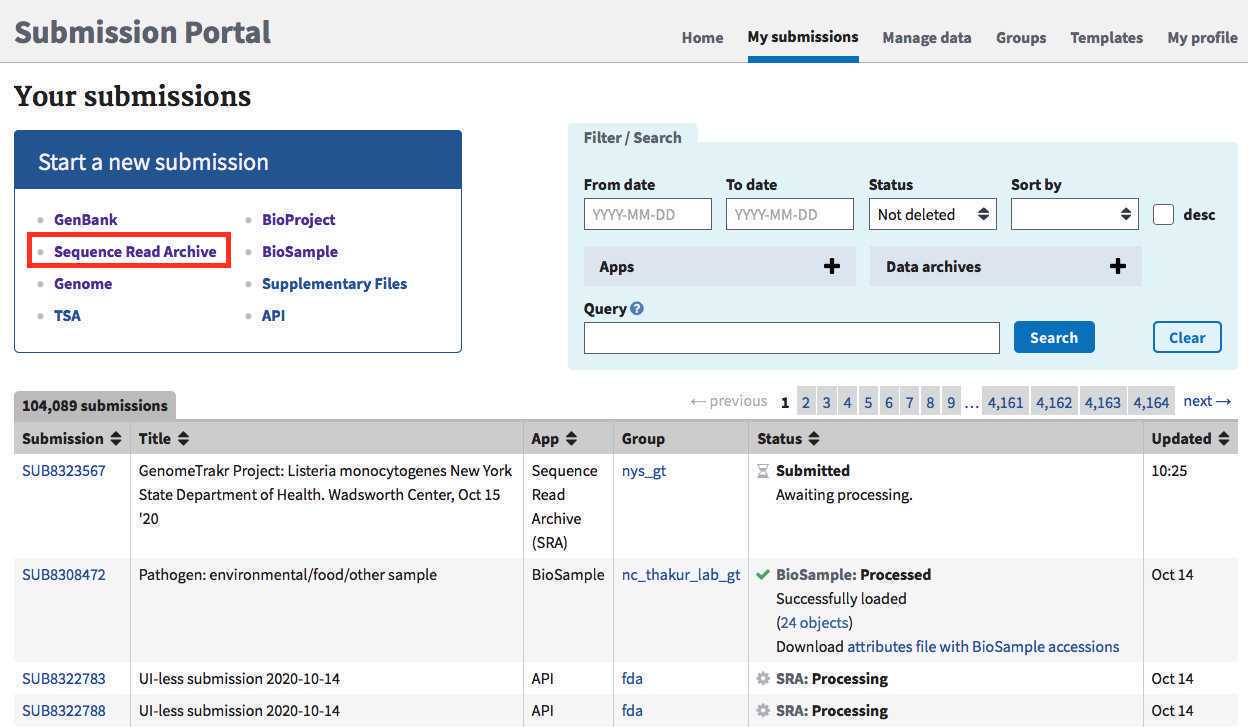The height and width of the screenshot is (727, 1248).
Task: Start a Sequence Read Archive submission
Action: (135, 251)
